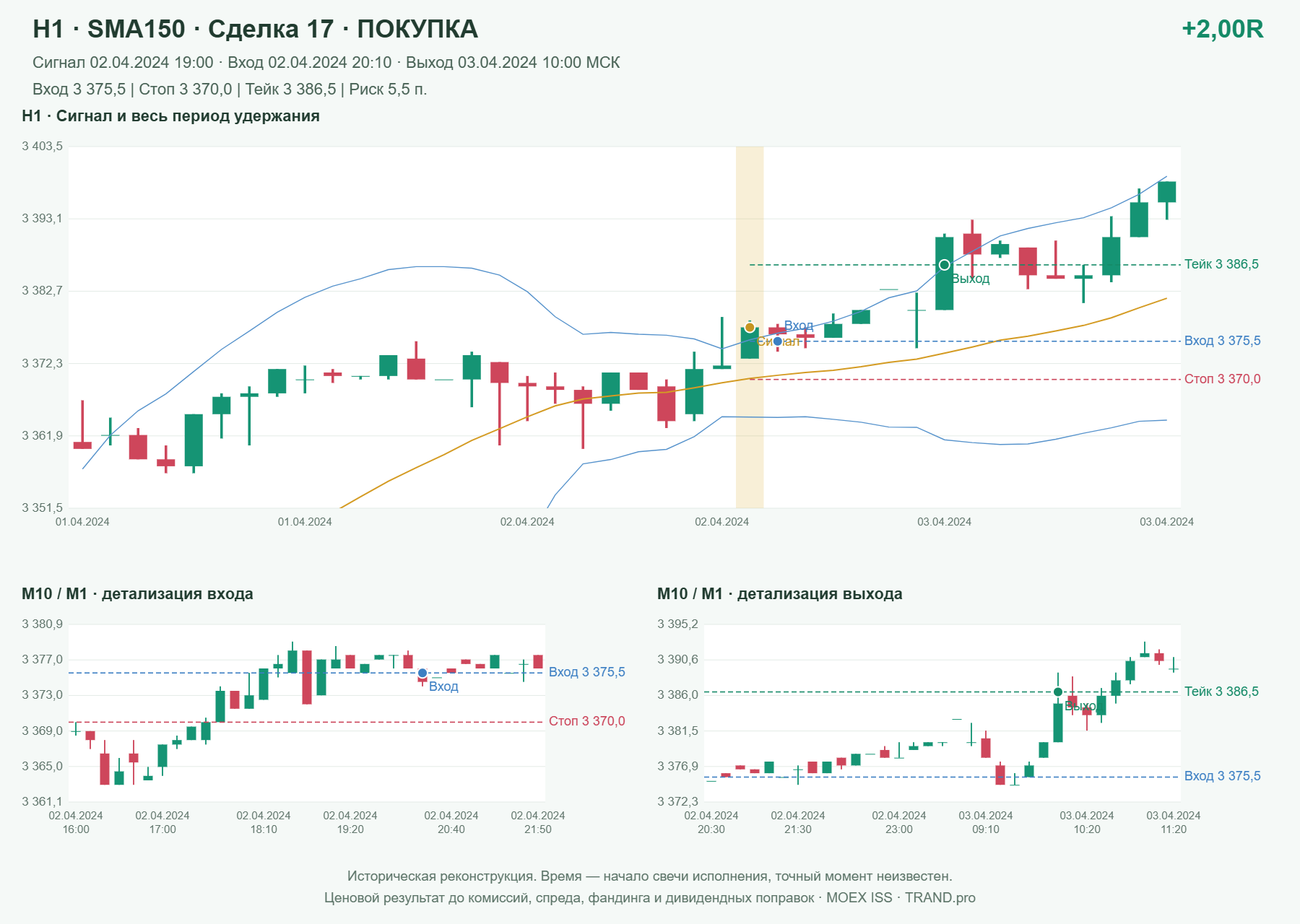This screenshot has height=924, width=1300.
Task: Click the '3 351,5' price axis label
Action: pyautogui.click(x=42, y=507)
